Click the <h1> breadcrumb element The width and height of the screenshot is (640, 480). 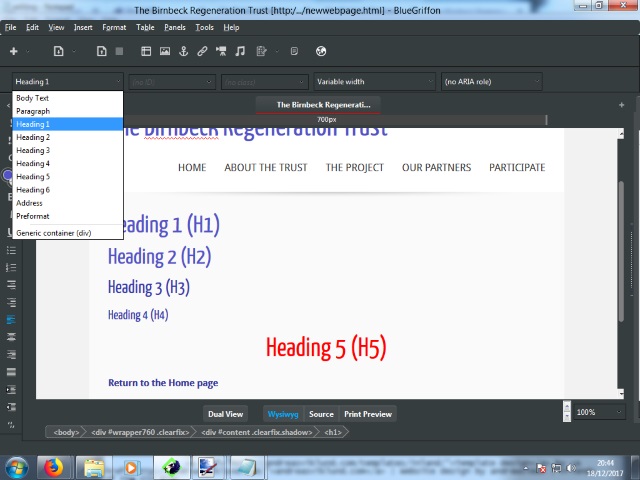(333, 432)
